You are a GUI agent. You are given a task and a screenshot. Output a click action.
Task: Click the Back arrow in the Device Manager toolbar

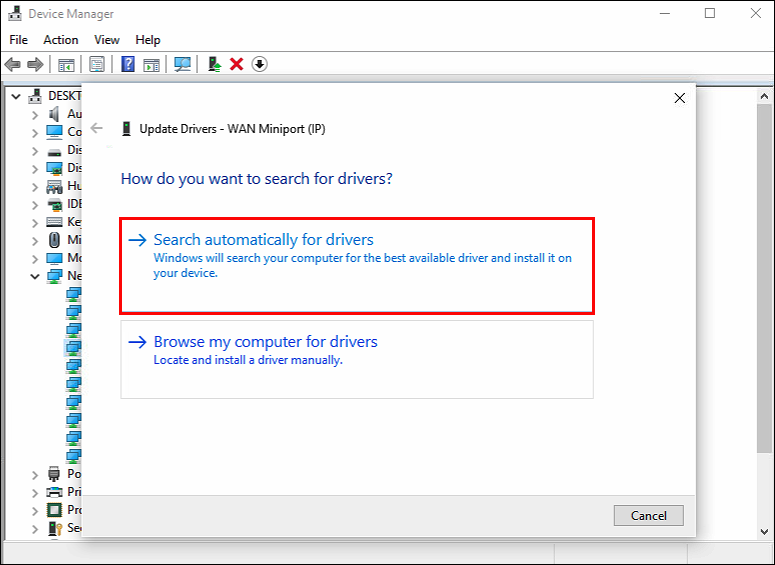coord(13,64)
